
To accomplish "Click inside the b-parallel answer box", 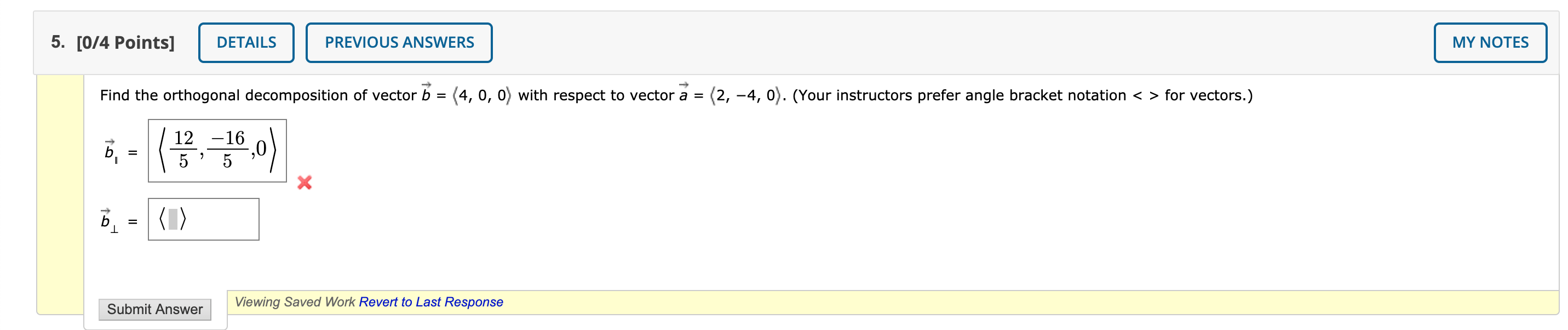I will 217,150.
